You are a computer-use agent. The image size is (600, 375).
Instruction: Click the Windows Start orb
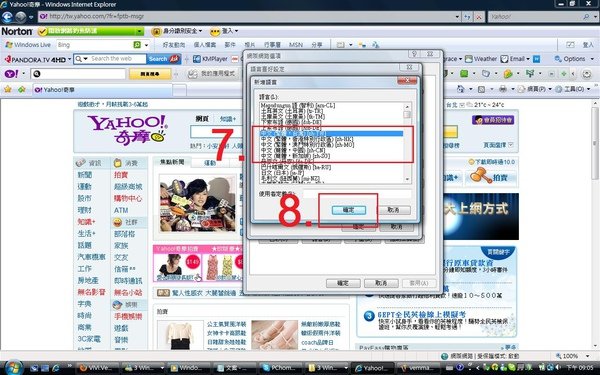pos(13,367)
